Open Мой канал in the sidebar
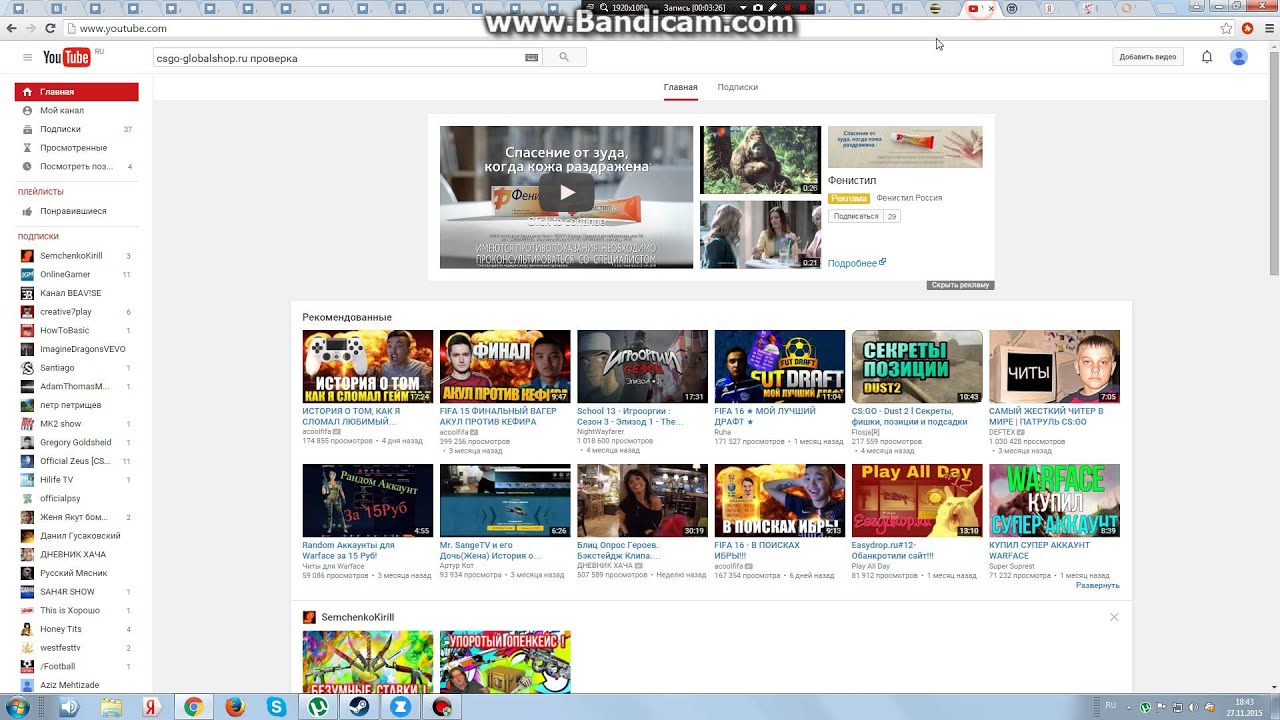 point(76,110)
